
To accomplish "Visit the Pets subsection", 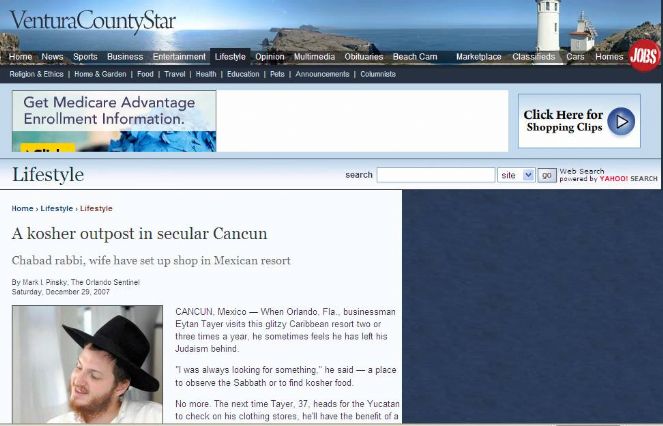I will point(277,74).
